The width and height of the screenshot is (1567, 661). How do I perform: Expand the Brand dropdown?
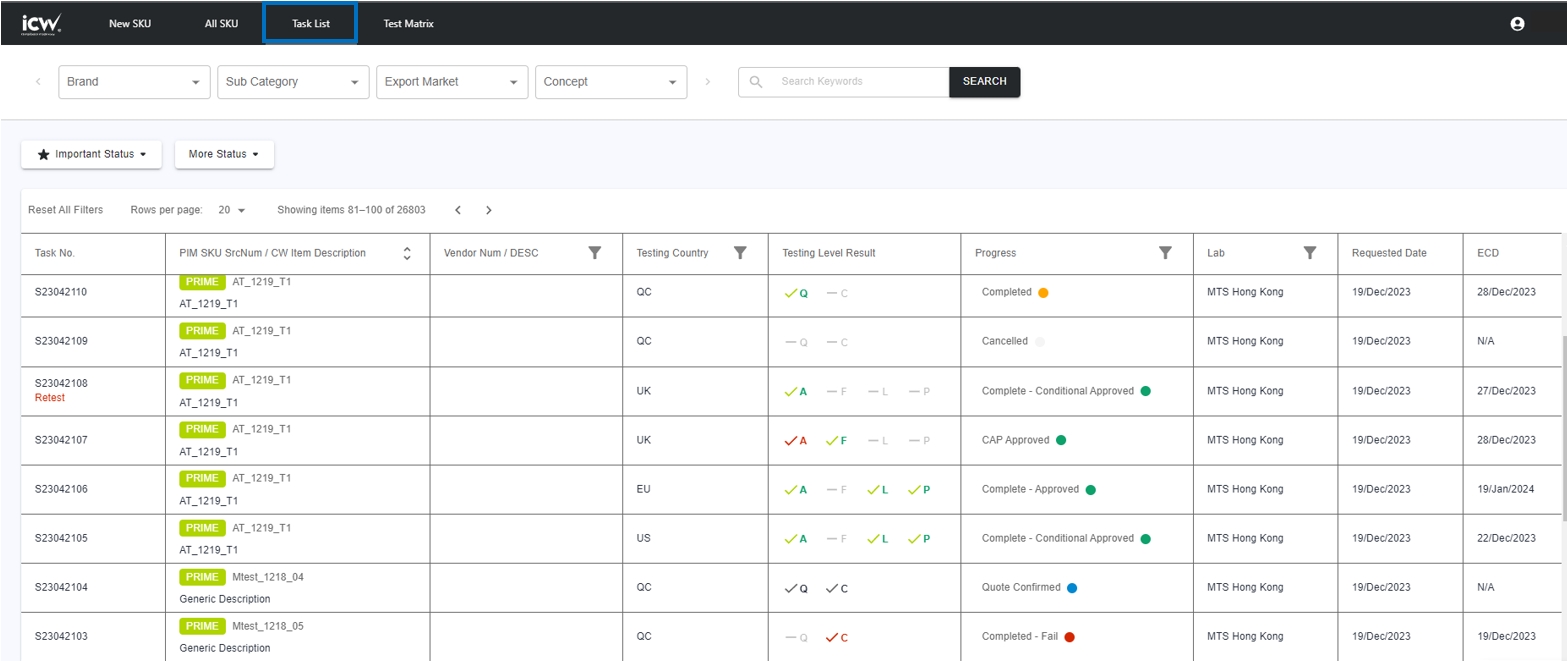(x=134, y=82)
